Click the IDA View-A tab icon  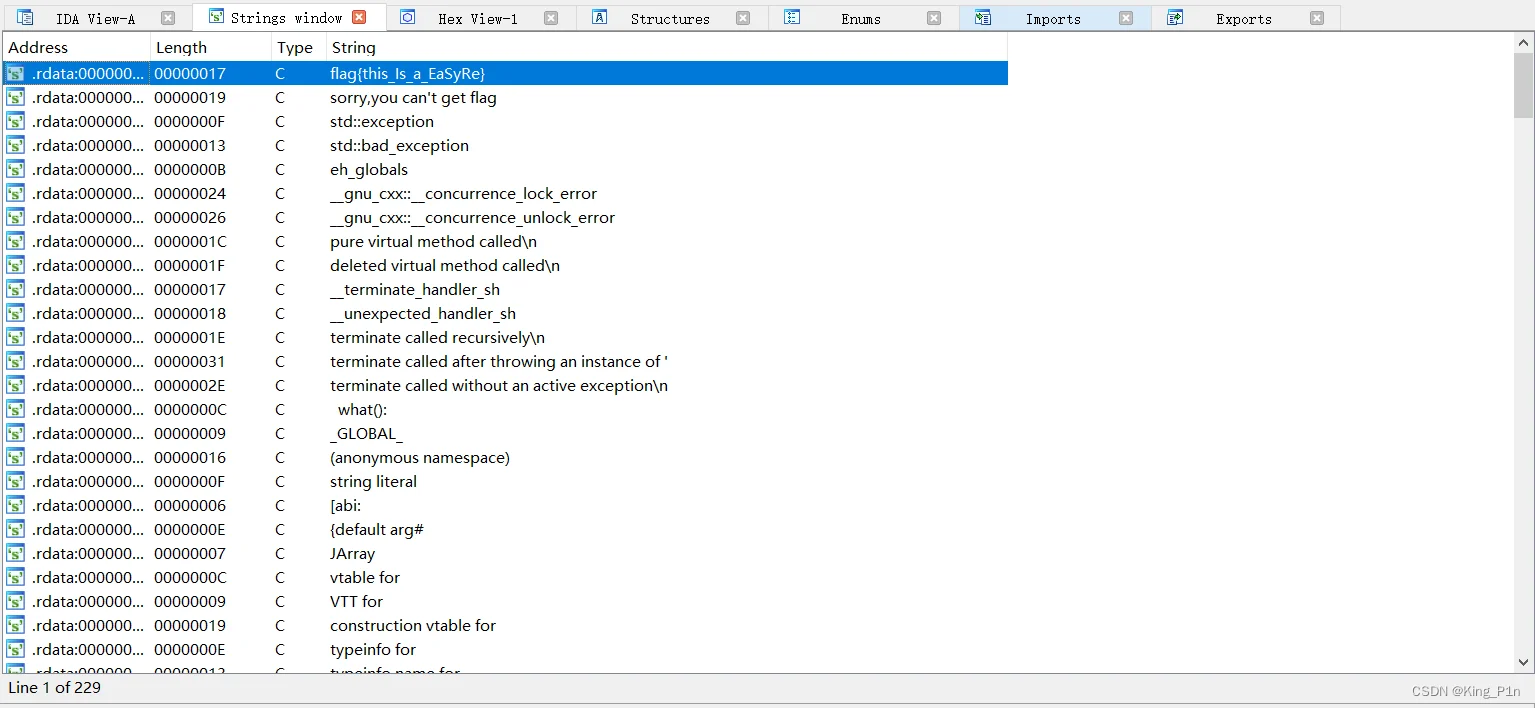[25, 18]
